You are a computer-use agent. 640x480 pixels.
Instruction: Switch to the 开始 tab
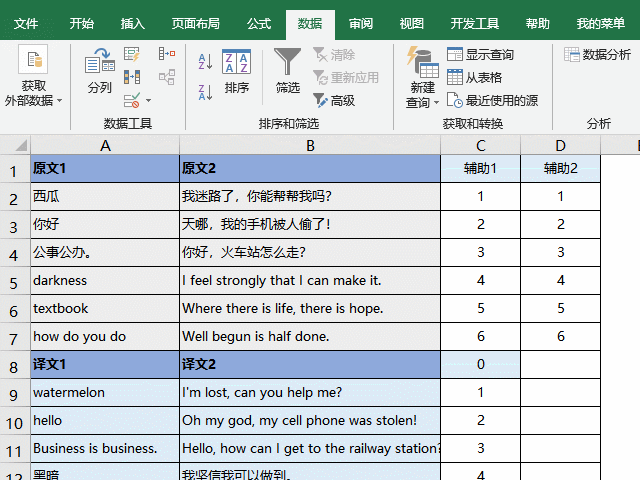pyautogui.click(x=82, y=24)
